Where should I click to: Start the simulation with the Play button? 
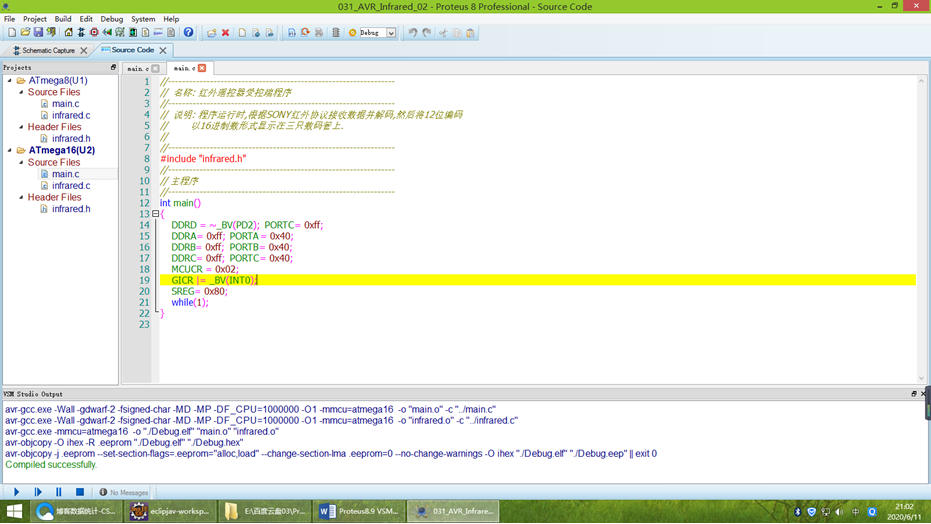tap(16, 492)
